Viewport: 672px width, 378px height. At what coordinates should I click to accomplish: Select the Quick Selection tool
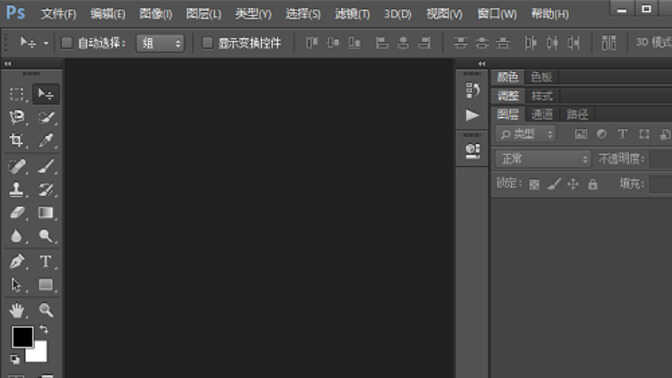point(45,117)
